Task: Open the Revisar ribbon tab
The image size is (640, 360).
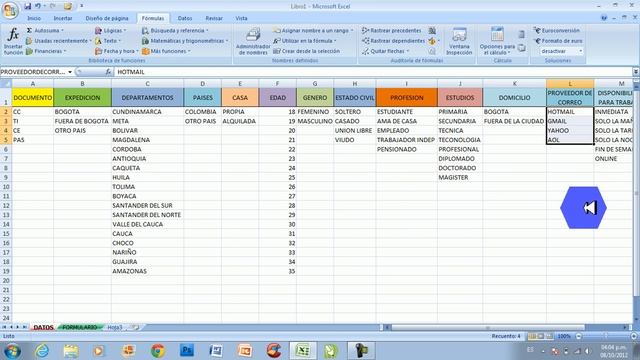Action: click(x=214, y=18)
